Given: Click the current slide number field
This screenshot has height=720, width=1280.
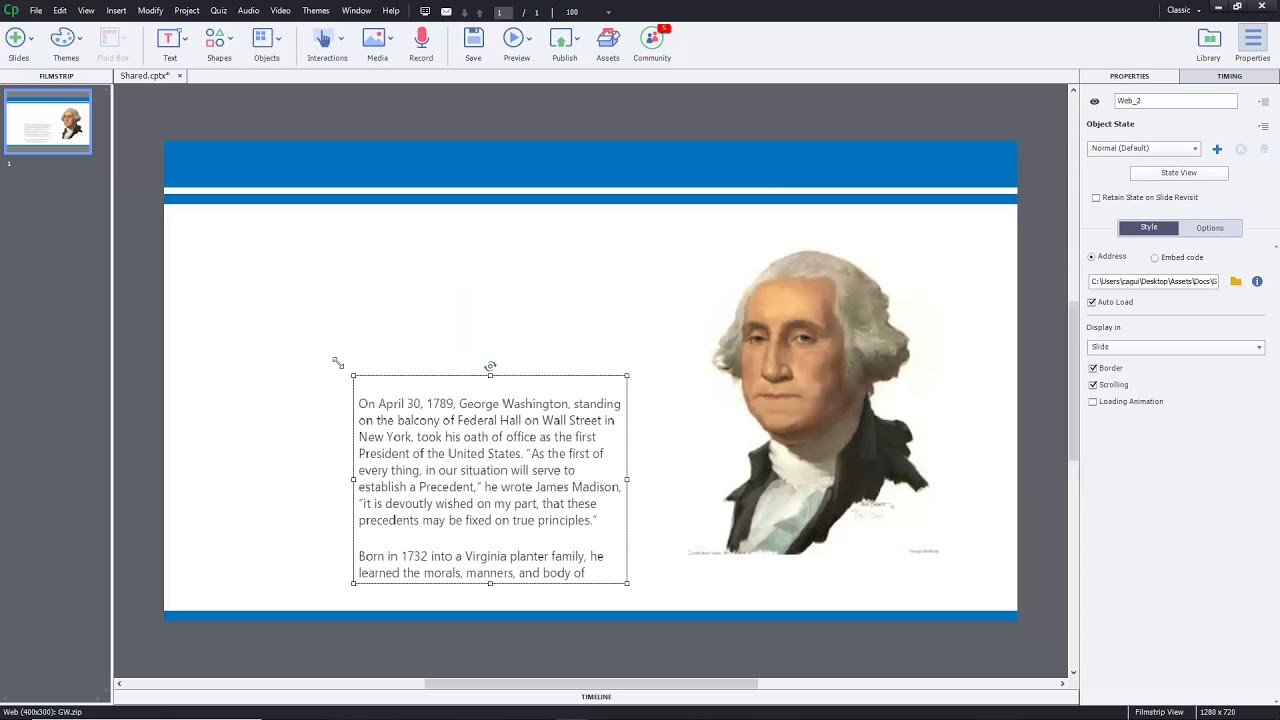Looking at the screenshot, I should pyautogui.click(x=503, y=12).
